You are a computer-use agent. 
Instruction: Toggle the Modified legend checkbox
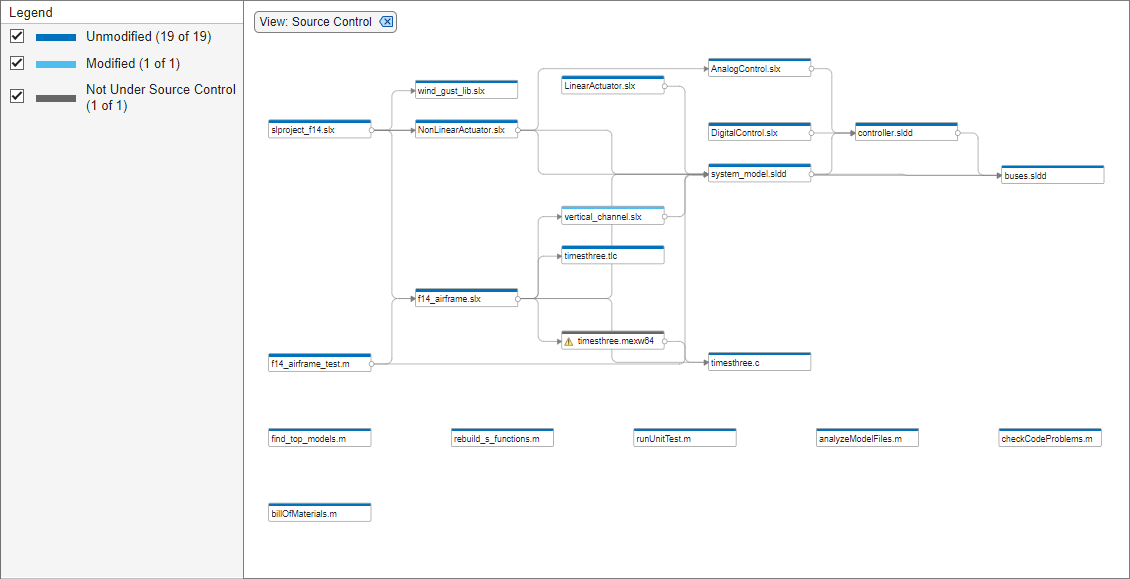click(x=17, y=64)
